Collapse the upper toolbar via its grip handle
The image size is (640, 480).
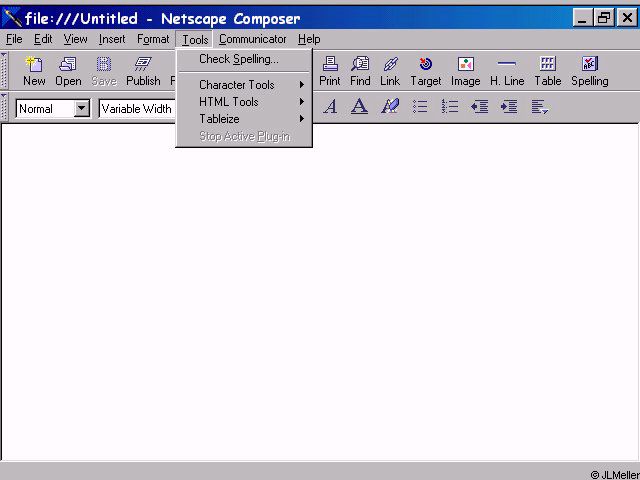pos(4,71)
